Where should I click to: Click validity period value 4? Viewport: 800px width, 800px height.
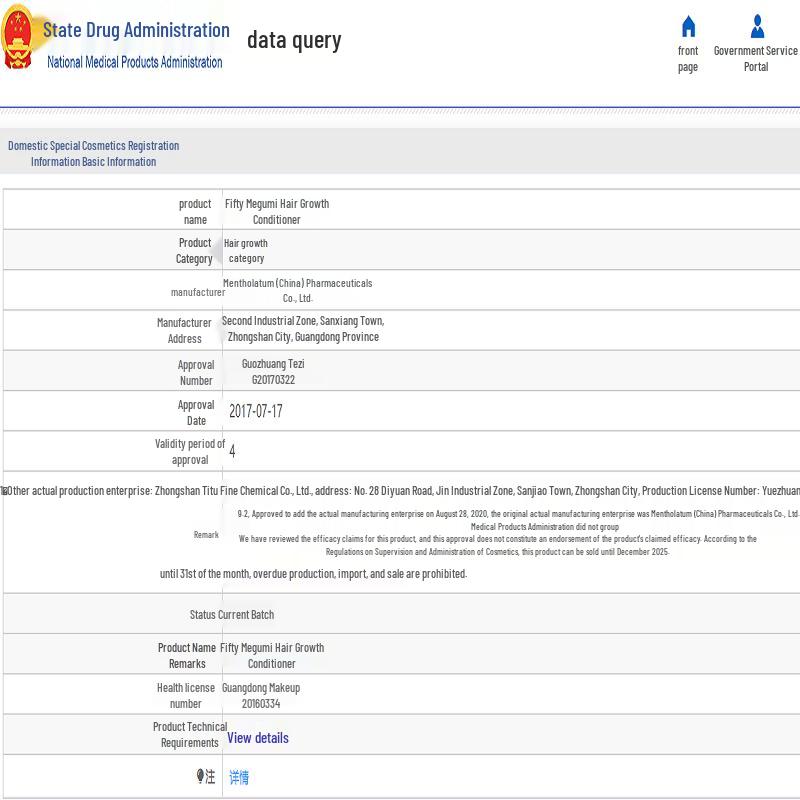(x=232, y=451)
